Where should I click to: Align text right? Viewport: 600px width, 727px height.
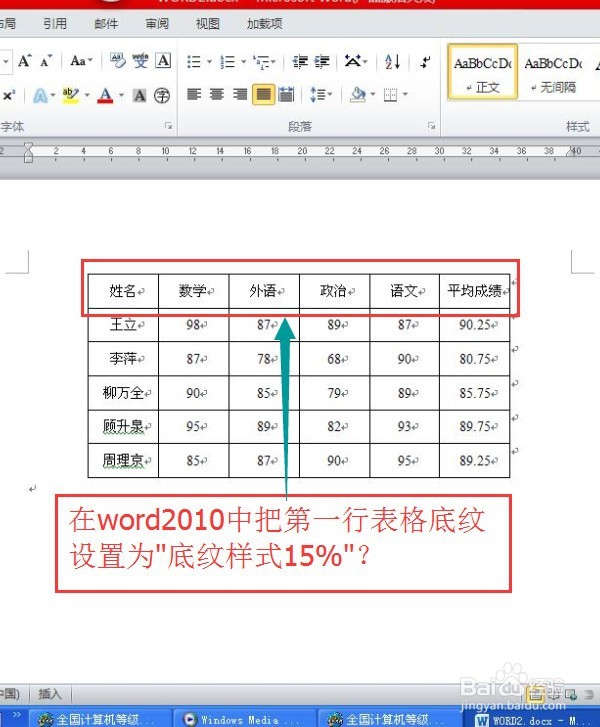pyautogui.click(x=240, y=95)
